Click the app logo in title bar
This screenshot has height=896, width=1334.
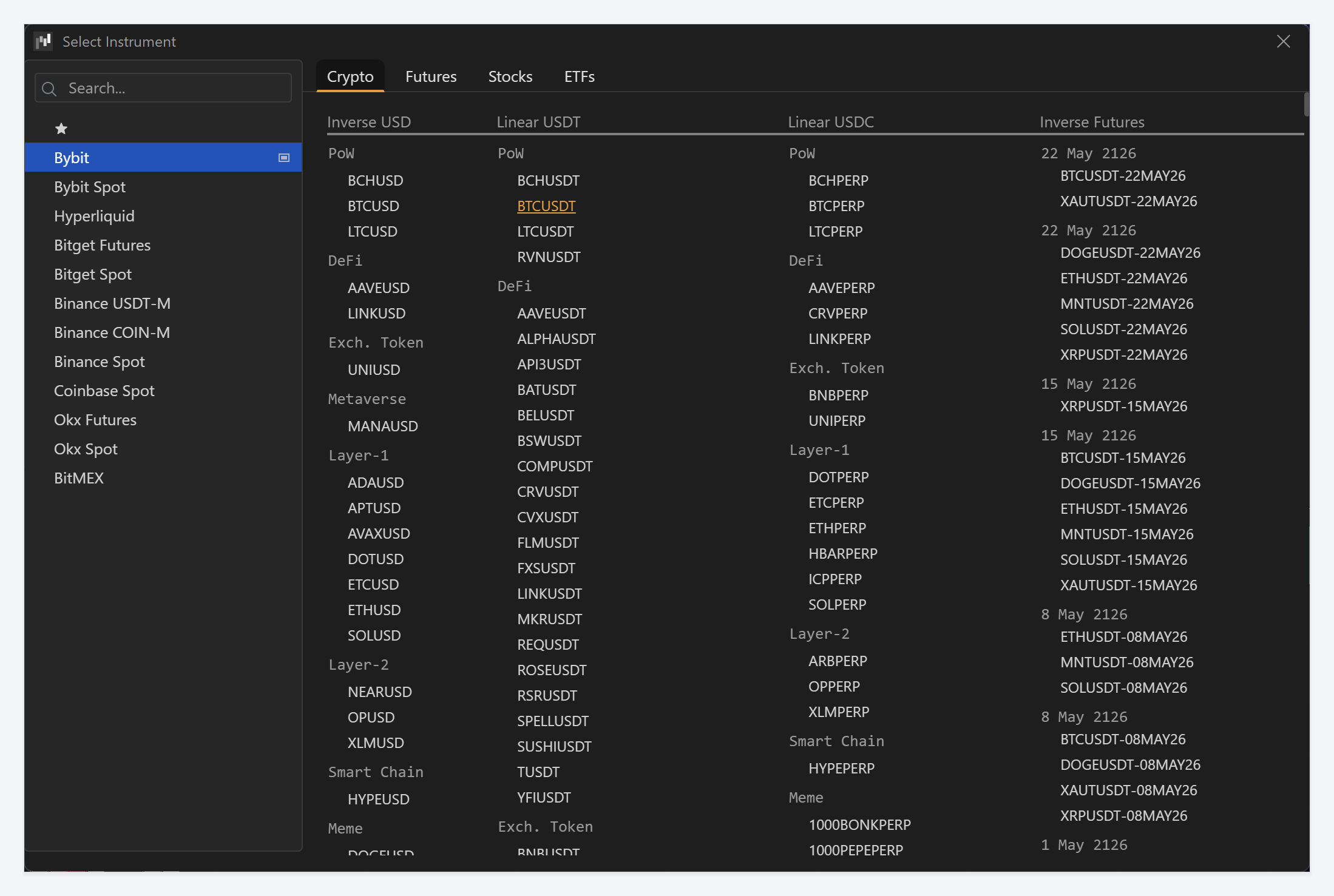43,41
